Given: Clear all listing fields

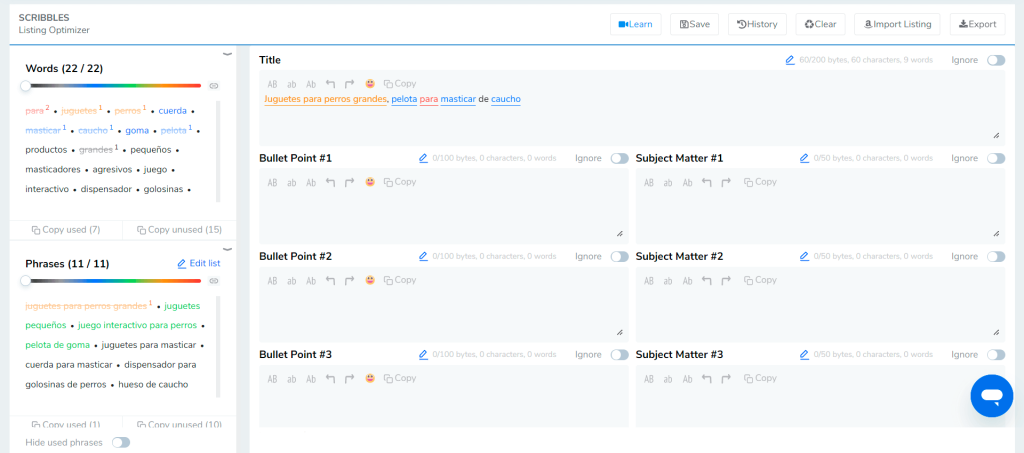Looking at the screenshot, I should (820, 24).
